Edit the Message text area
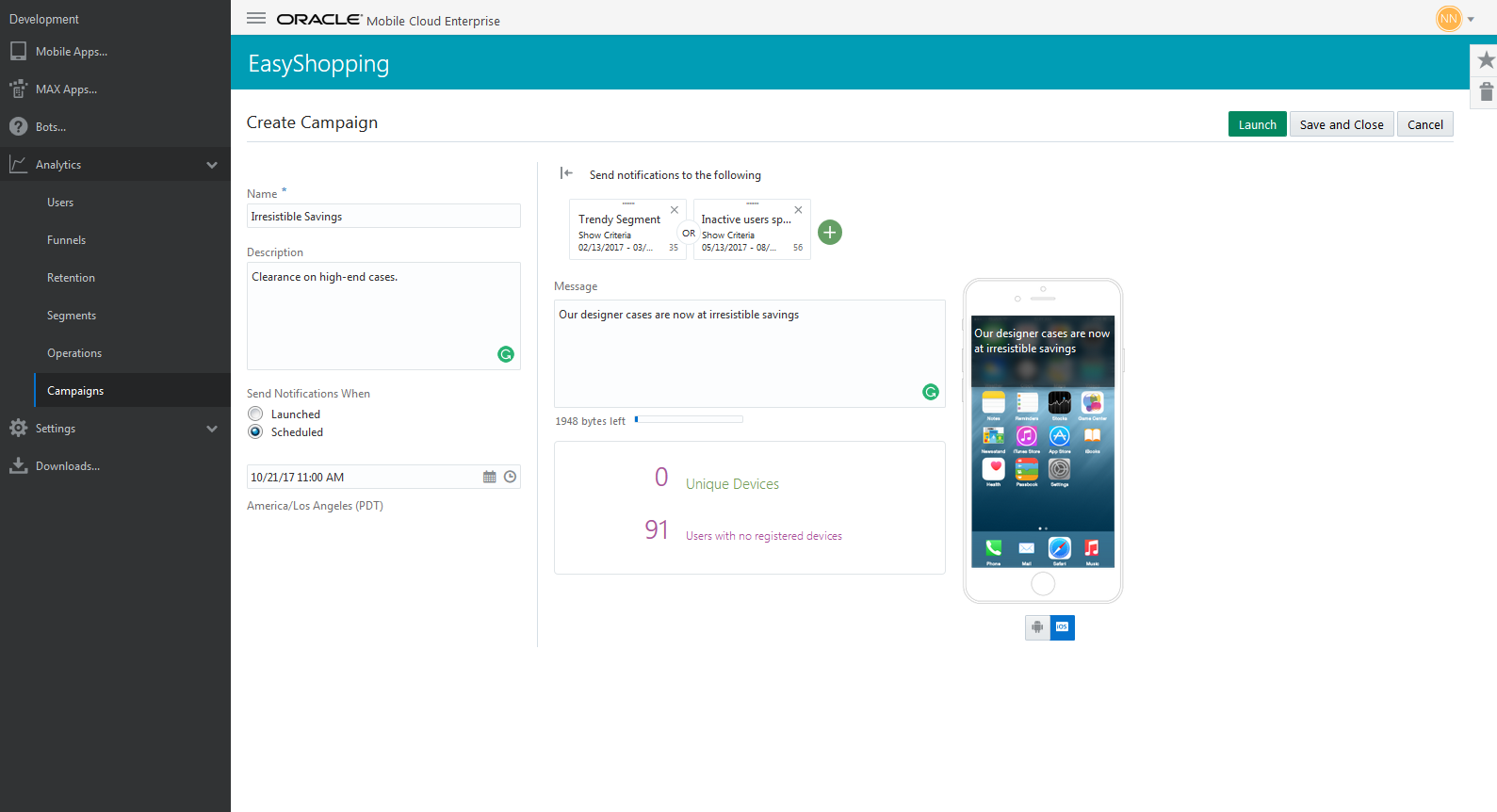Image resolution: width=1497 pixels, height=812 pixels. click(750, 353)
